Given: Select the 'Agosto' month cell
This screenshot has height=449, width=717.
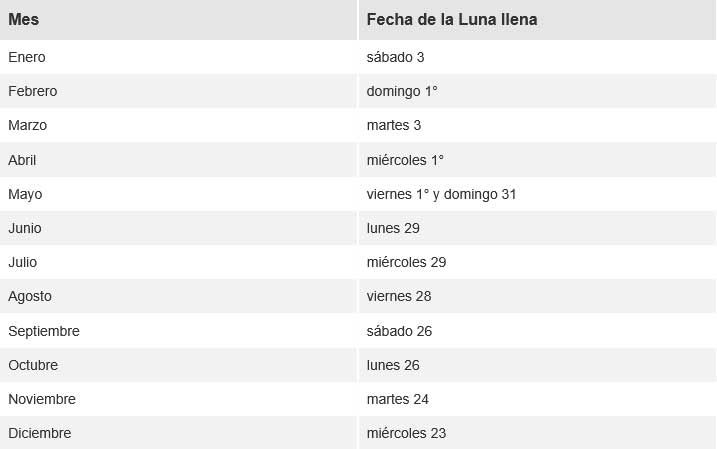Looking at the screenshot, I should tap(30, 296).
